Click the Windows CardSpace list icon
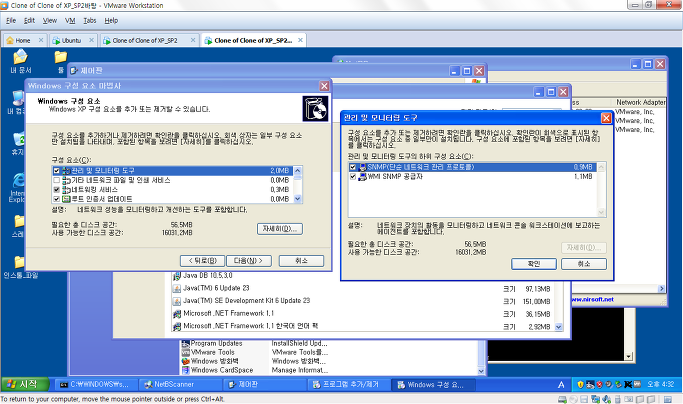This screenshot has height=404, width=683. [186, 370]
